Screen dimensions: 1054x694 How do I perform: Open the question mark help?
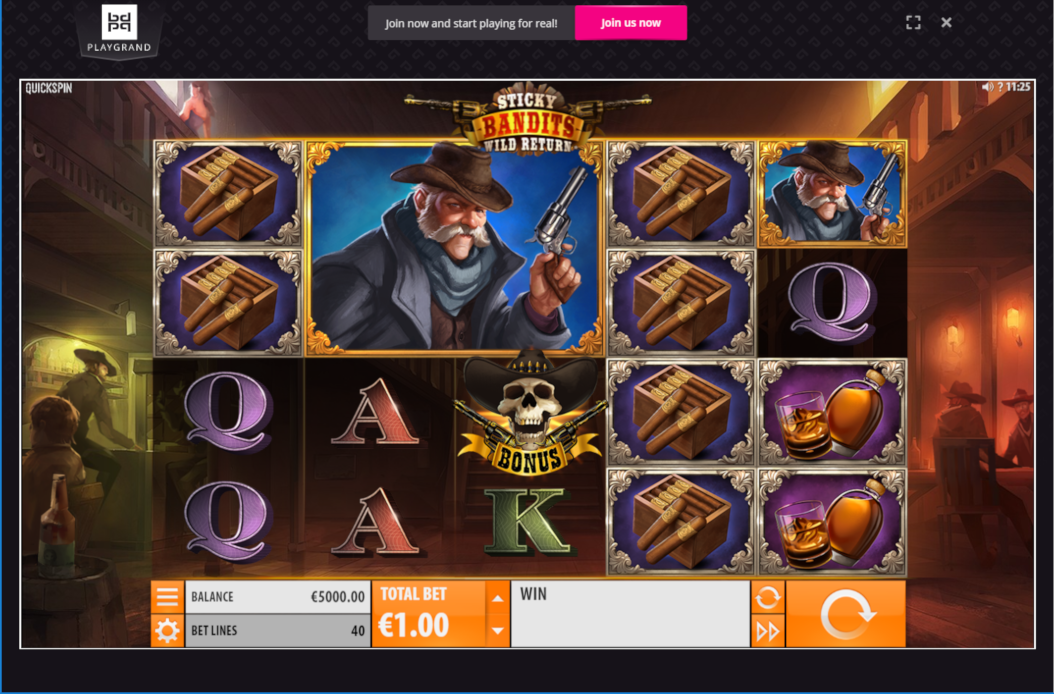pyautogui.click(x=1000, y=87)
